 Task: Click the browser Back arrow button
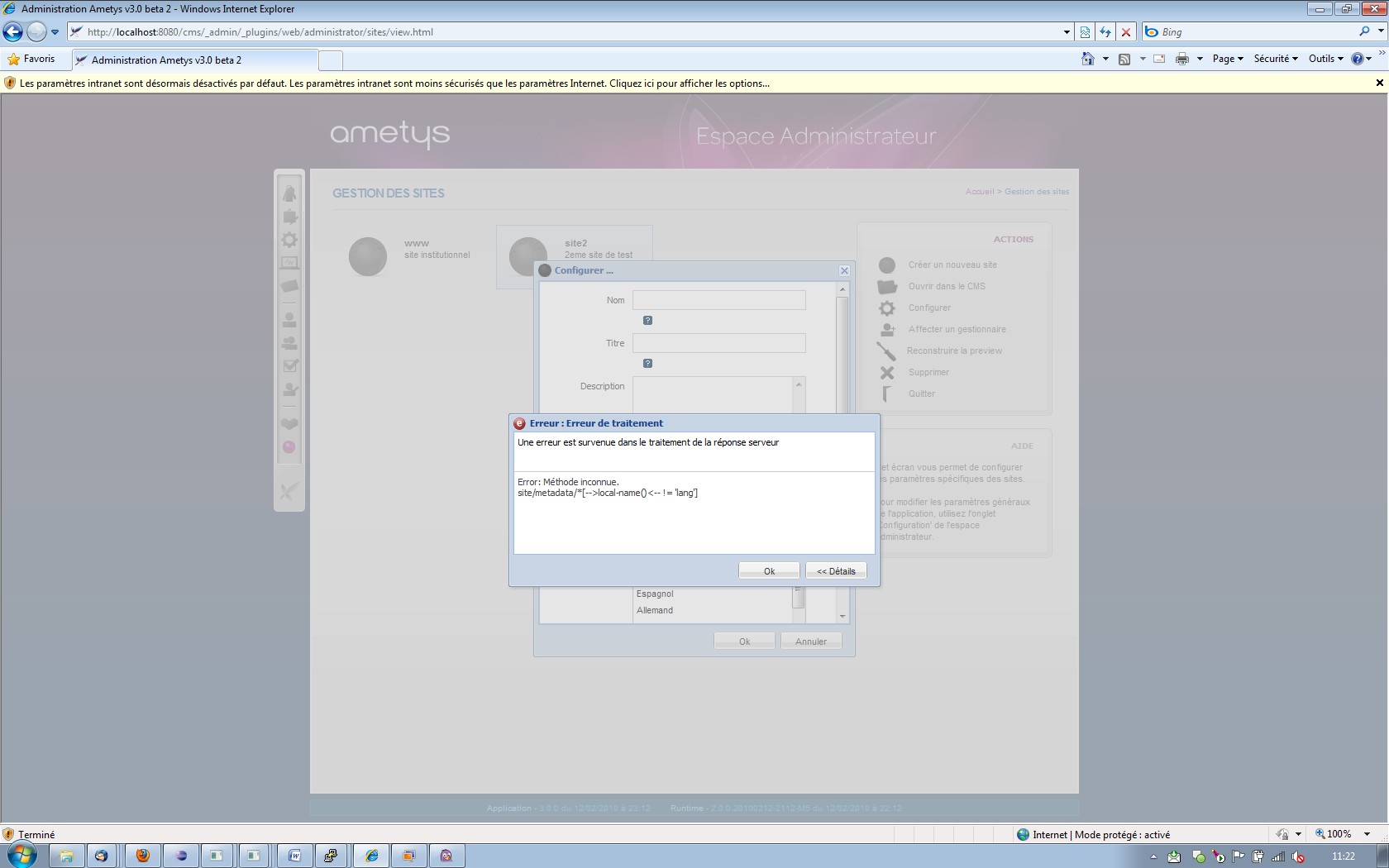[13, 32]
